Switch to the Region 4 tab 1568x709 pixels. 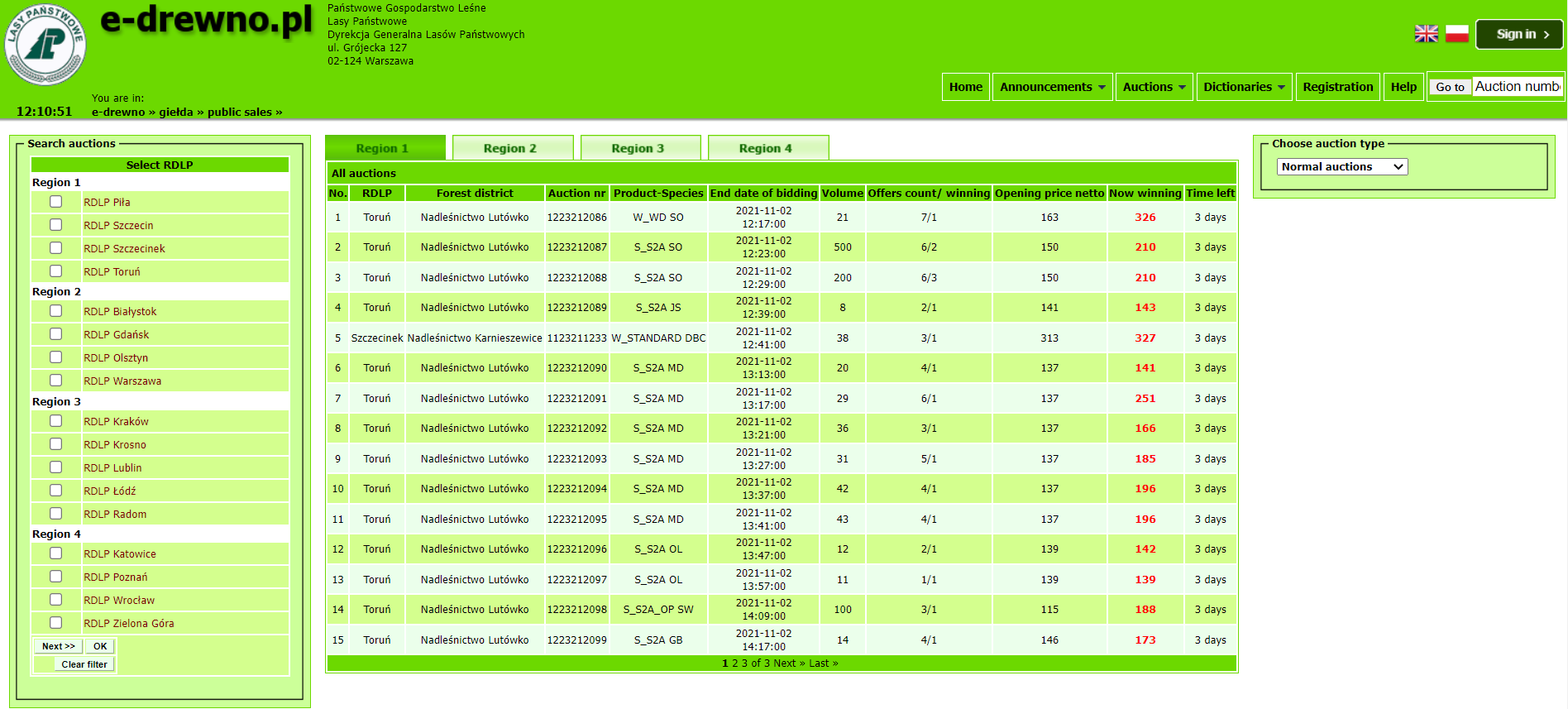click(768, 148)
